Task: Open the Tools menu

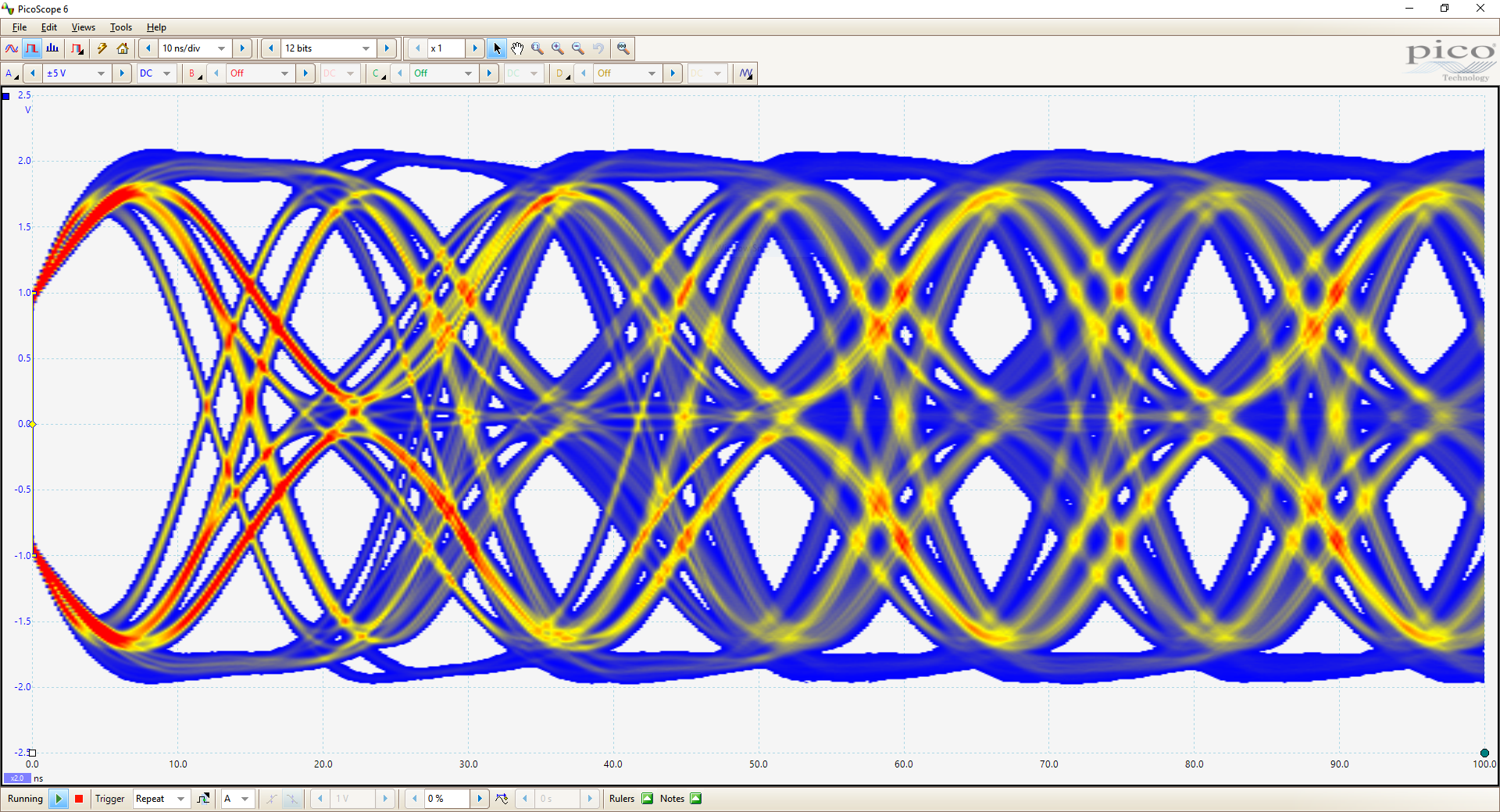Action: pyautogui.click(x=120, y=27)
